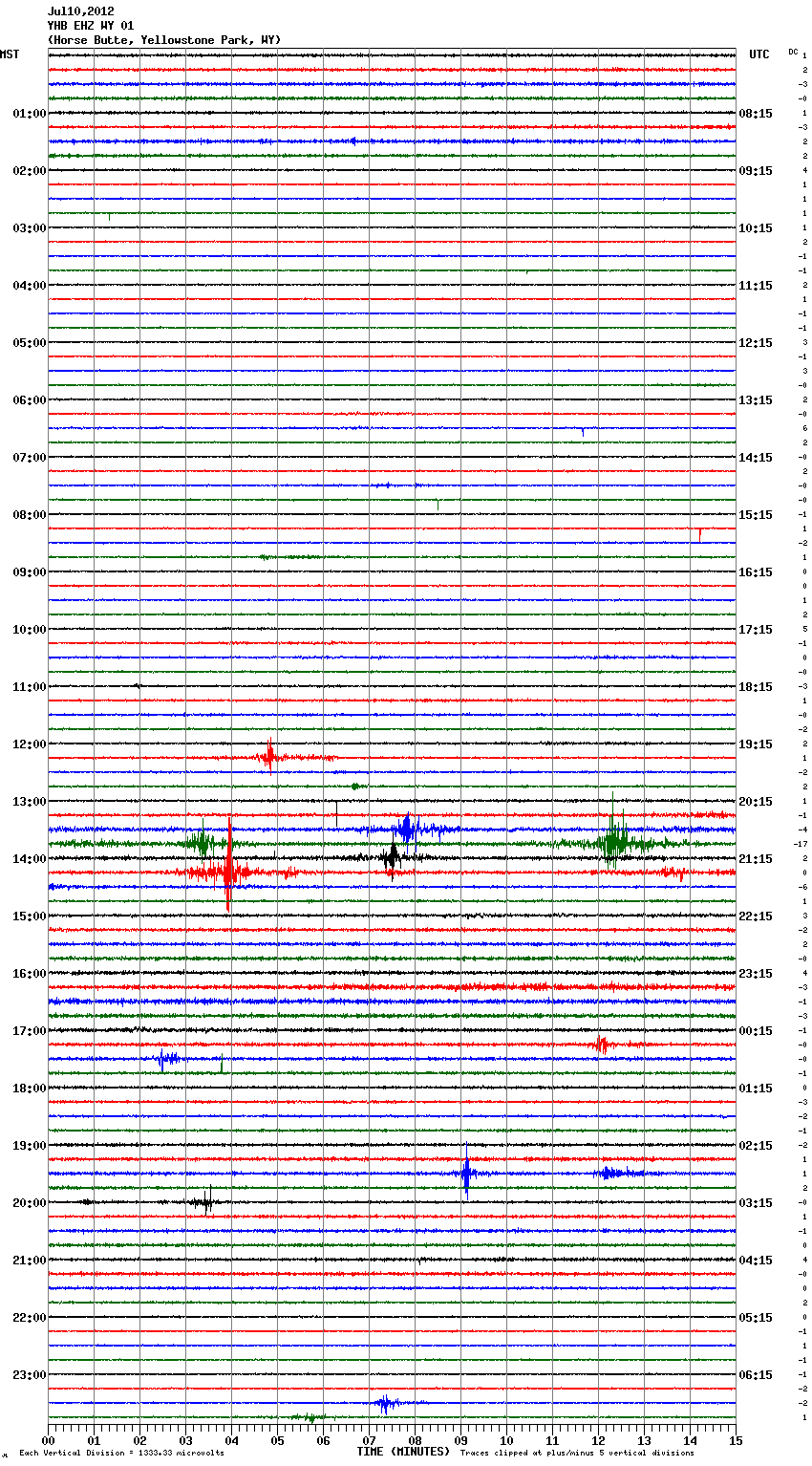Click the "20:00" MST time label
This screenshot has height=1466, width=812.
pyautogui.click(x=29, y=1203)
